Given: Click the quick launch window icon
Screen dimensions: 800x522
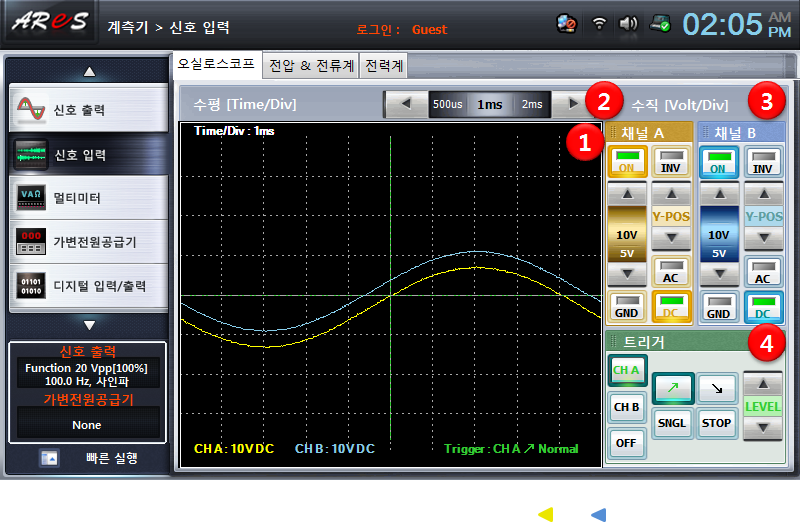Looking at the screenshot, I should click(49, 458).
